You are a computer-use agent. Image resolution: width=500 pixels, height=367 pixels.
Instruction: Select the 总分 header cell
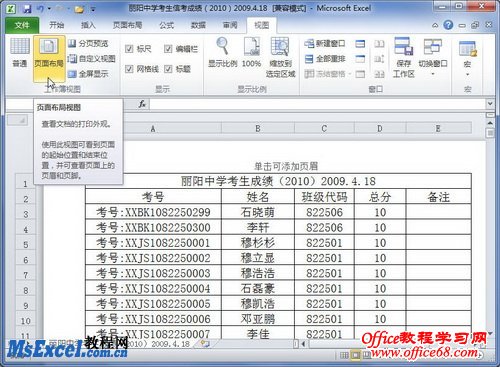[380, 197]
